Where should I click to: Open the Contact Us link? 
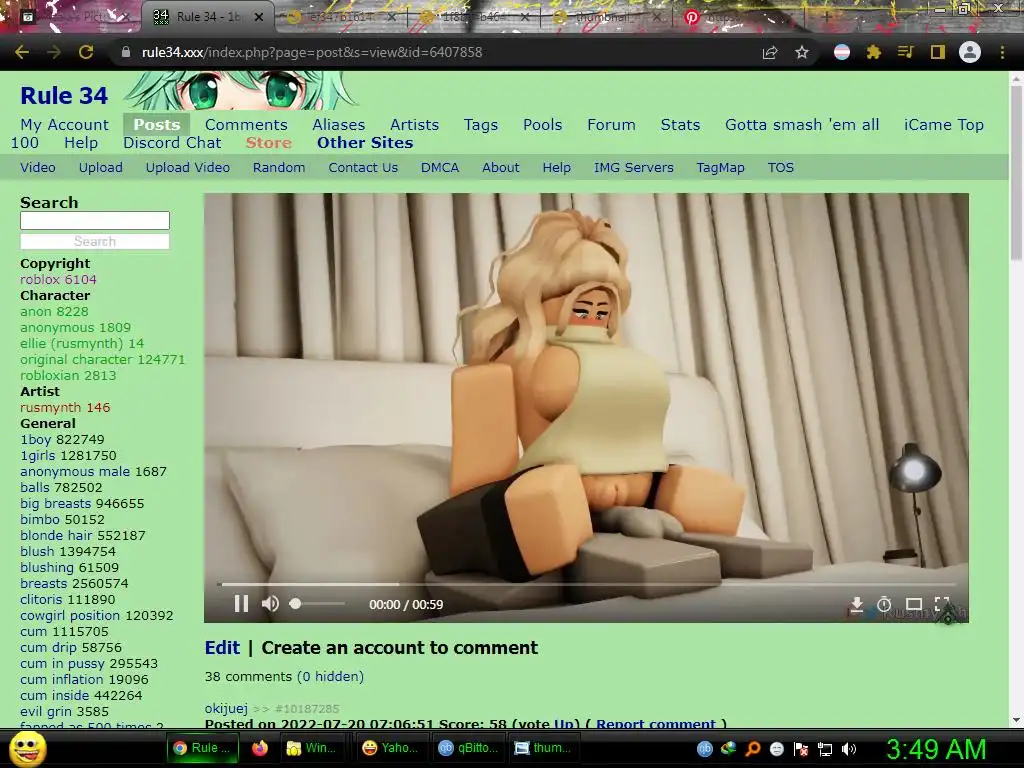pos(363,168)
